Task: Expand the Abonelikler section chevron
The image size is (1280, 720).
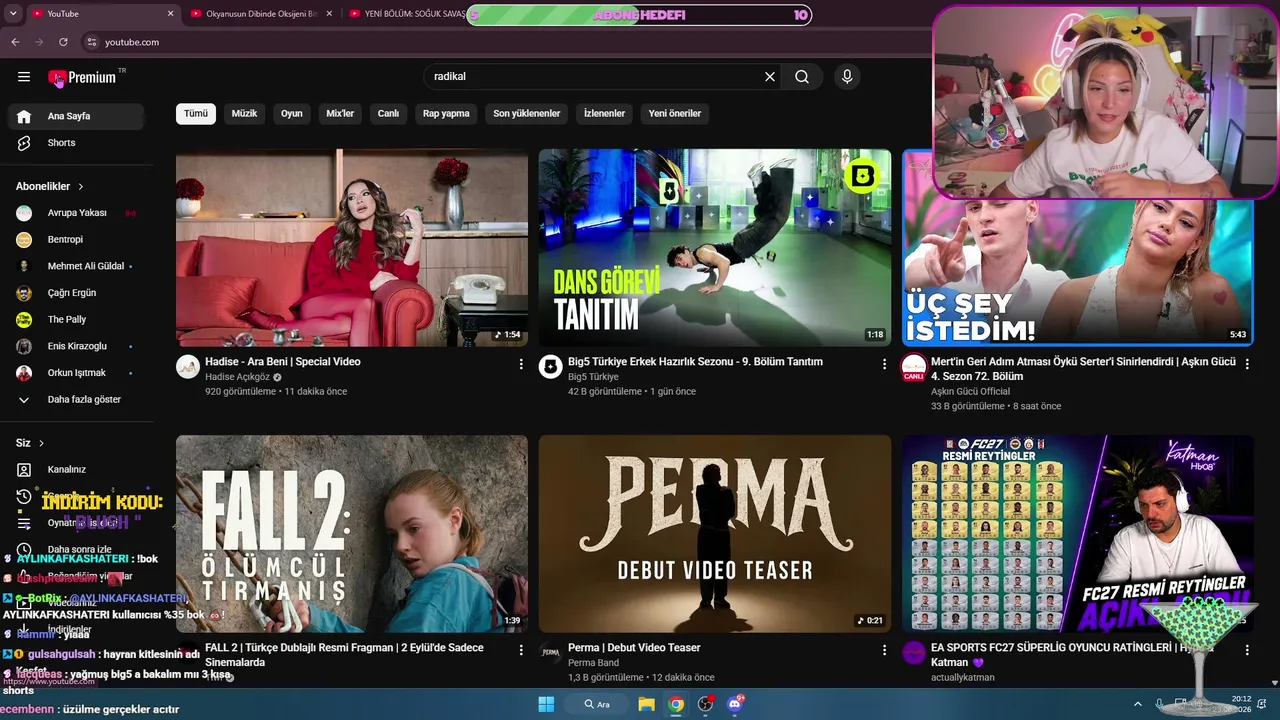Action: [81, 187]
